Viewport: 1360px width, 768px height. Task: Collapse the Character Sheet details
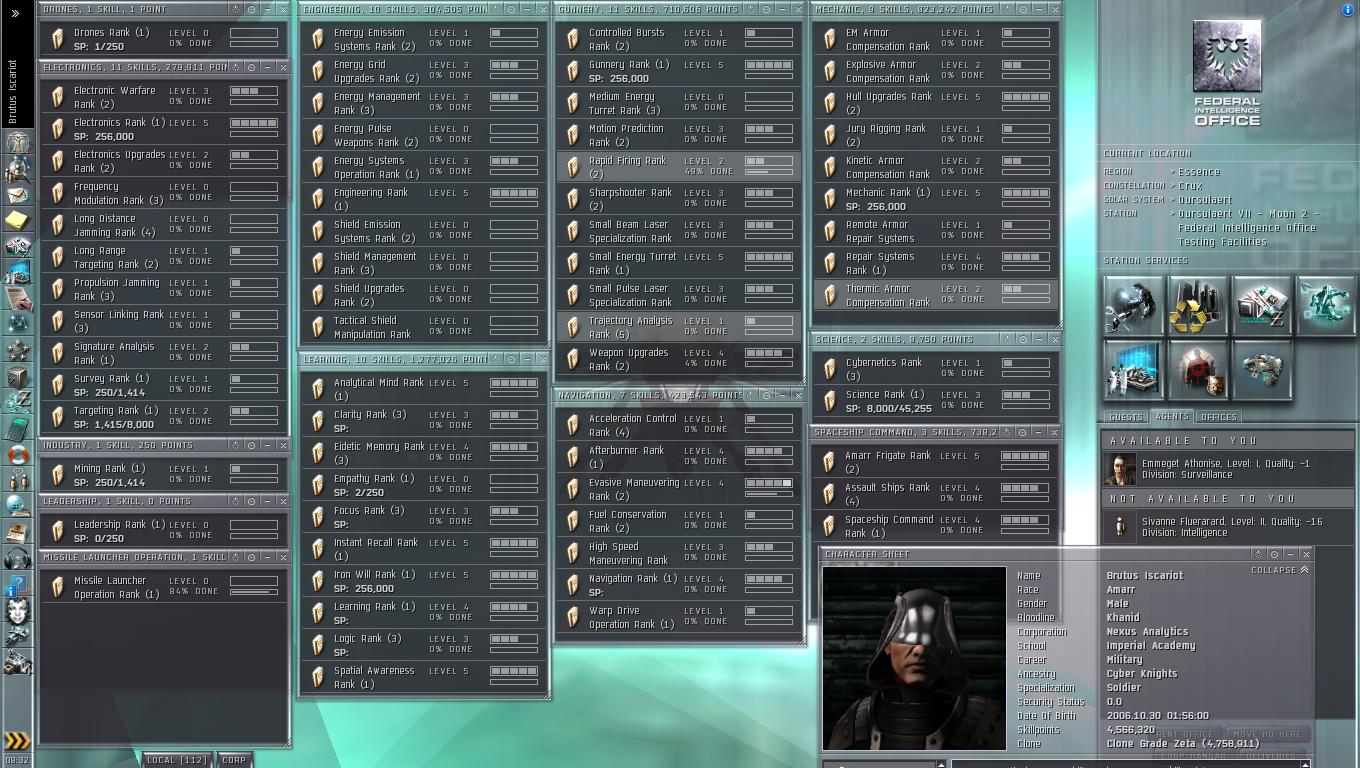tap(1279, 570)
